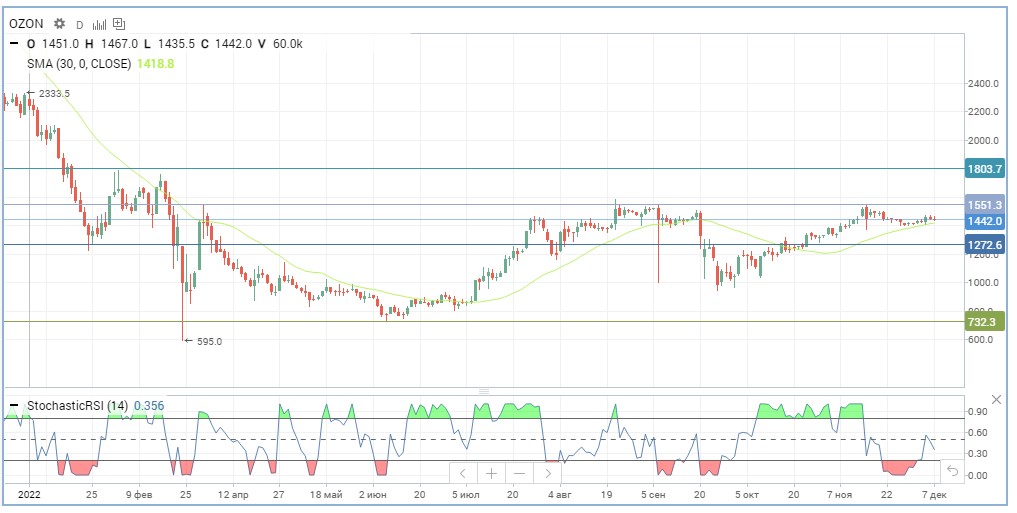
Task: Click the compare/add symbol icon
Action: [x=120, y=23]
